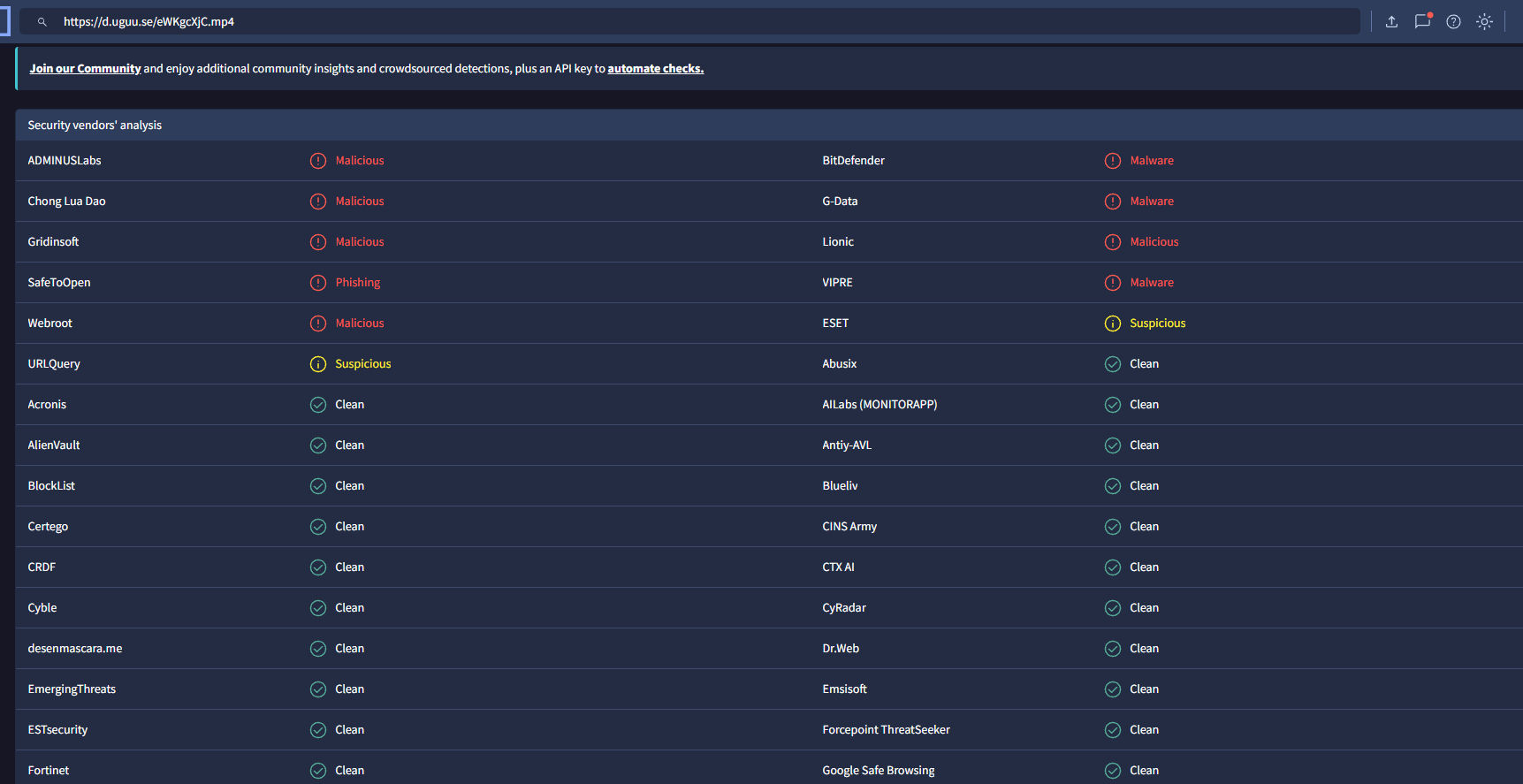Click Emsisoft clean checkmark icon

(1113, 689)
